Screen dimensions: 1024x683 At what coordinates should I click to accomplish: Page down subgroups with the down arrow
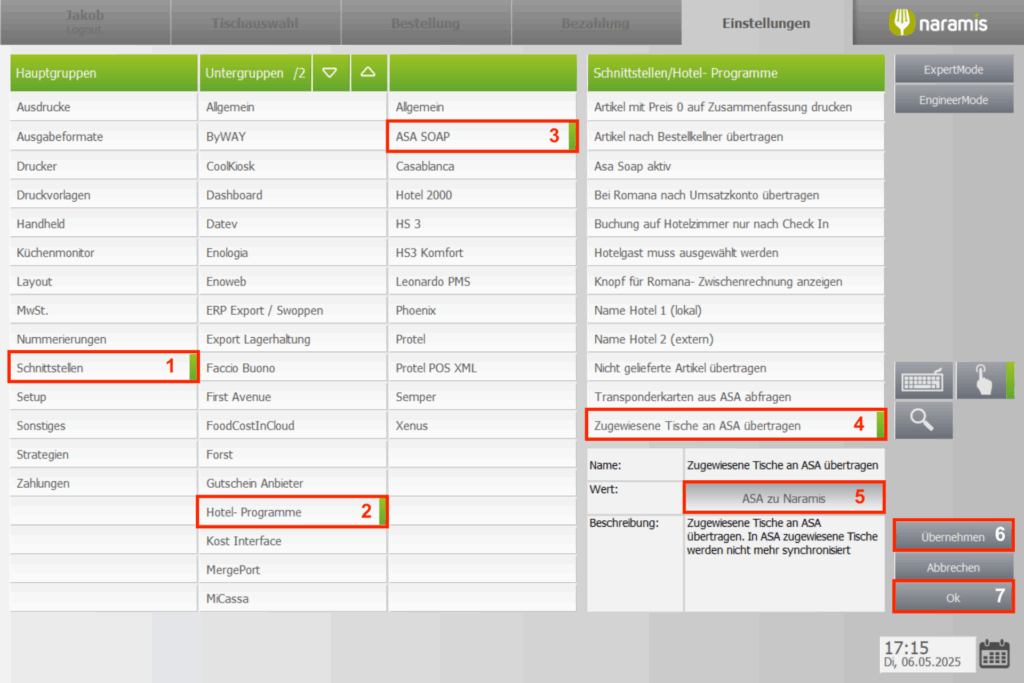click(331, 73)
